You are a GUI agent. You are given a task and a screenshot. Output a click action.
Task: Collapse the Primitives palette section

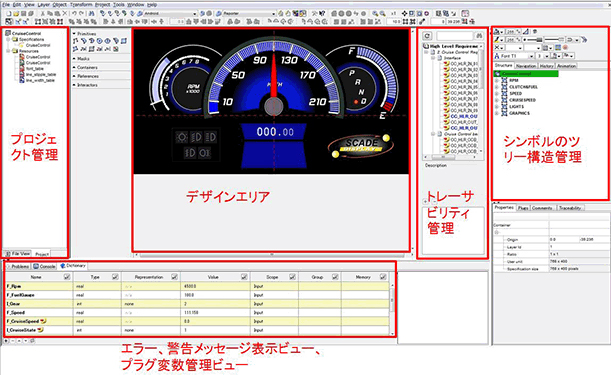click(x=74, y=34)
